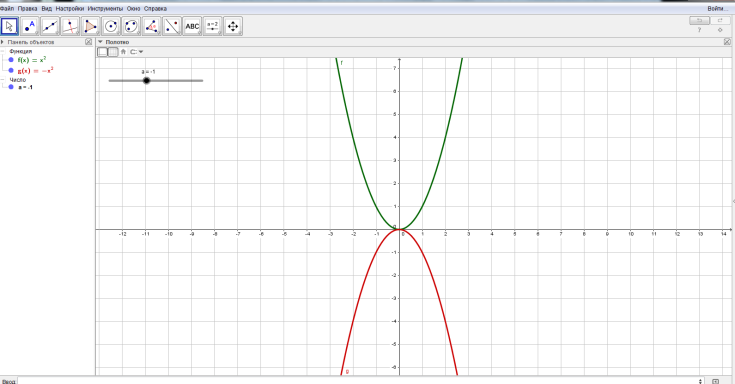Toggle visibility dot for number a = -1
Viewport: 735px width, 384px height.
click(11, 87)
